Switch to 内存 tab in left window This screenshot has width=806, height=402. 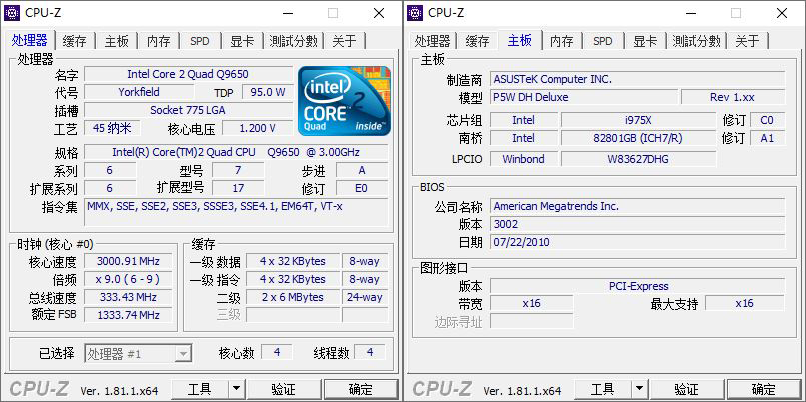[158, 41]
